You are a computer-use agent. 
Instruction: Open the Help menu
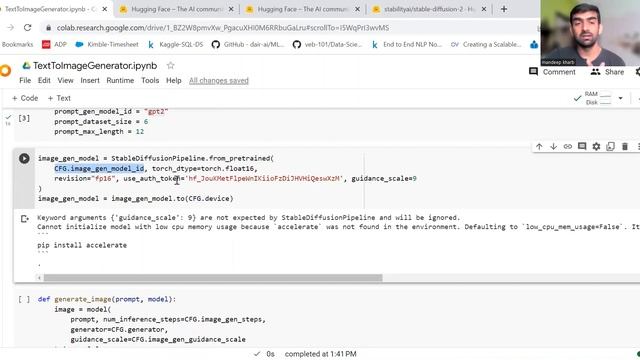(x=173, y=80)
